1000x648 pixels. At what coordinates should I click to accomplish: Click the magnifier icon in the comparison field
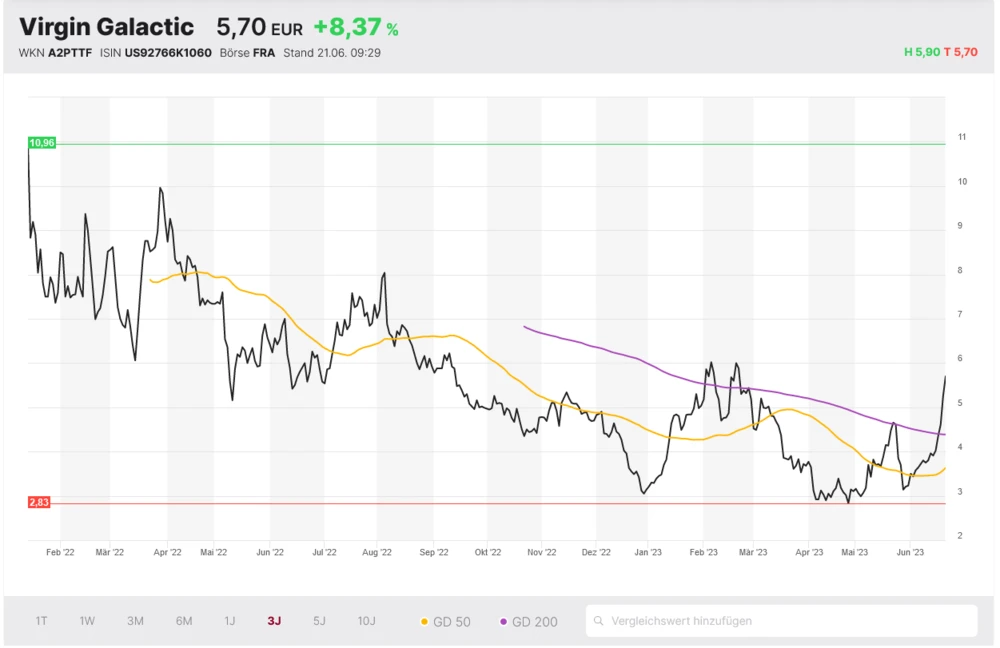tap(599, 621)
